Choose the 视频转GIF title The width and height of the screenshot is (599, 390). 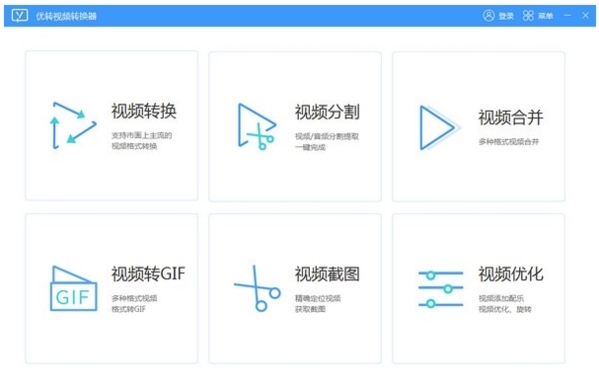[x=148, y=274]
